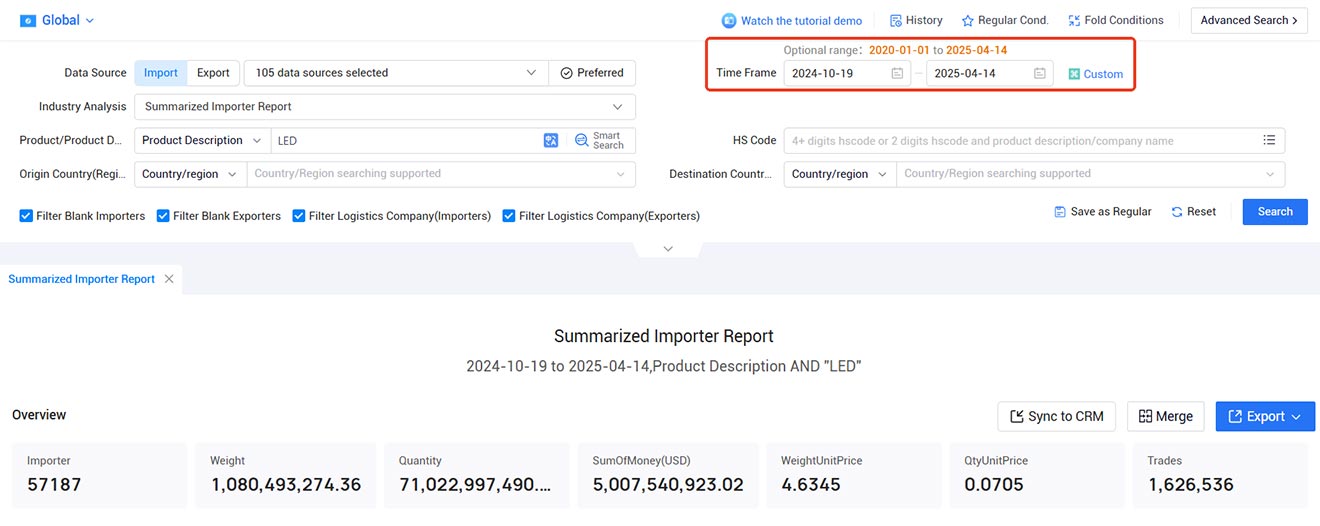Screen dimensions: 1320x526
Task: Click the blue Search button
Action: tap(1275, 212)
